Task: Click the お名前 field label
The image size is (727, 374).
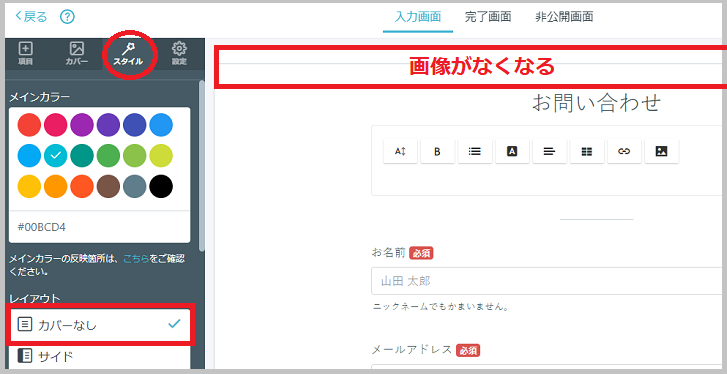Action: (x=389, y=253)
